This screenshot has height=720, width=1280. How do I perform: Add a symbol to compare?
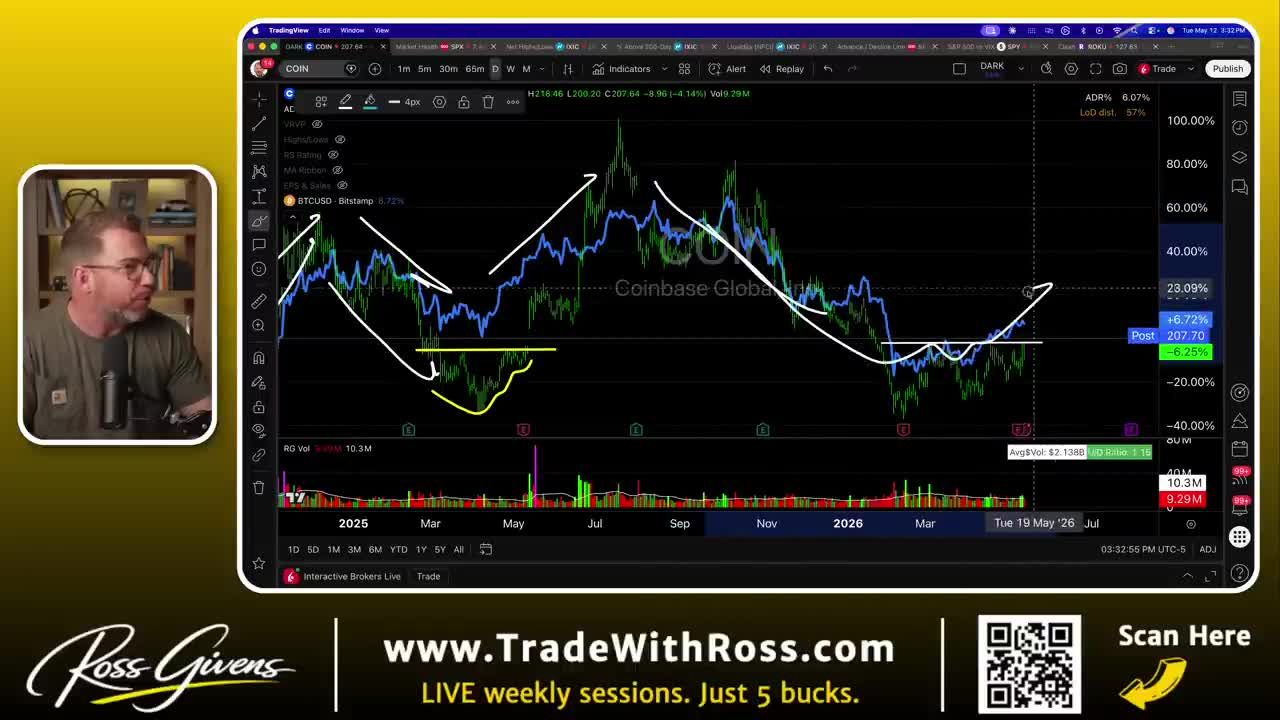pos(375,69)
